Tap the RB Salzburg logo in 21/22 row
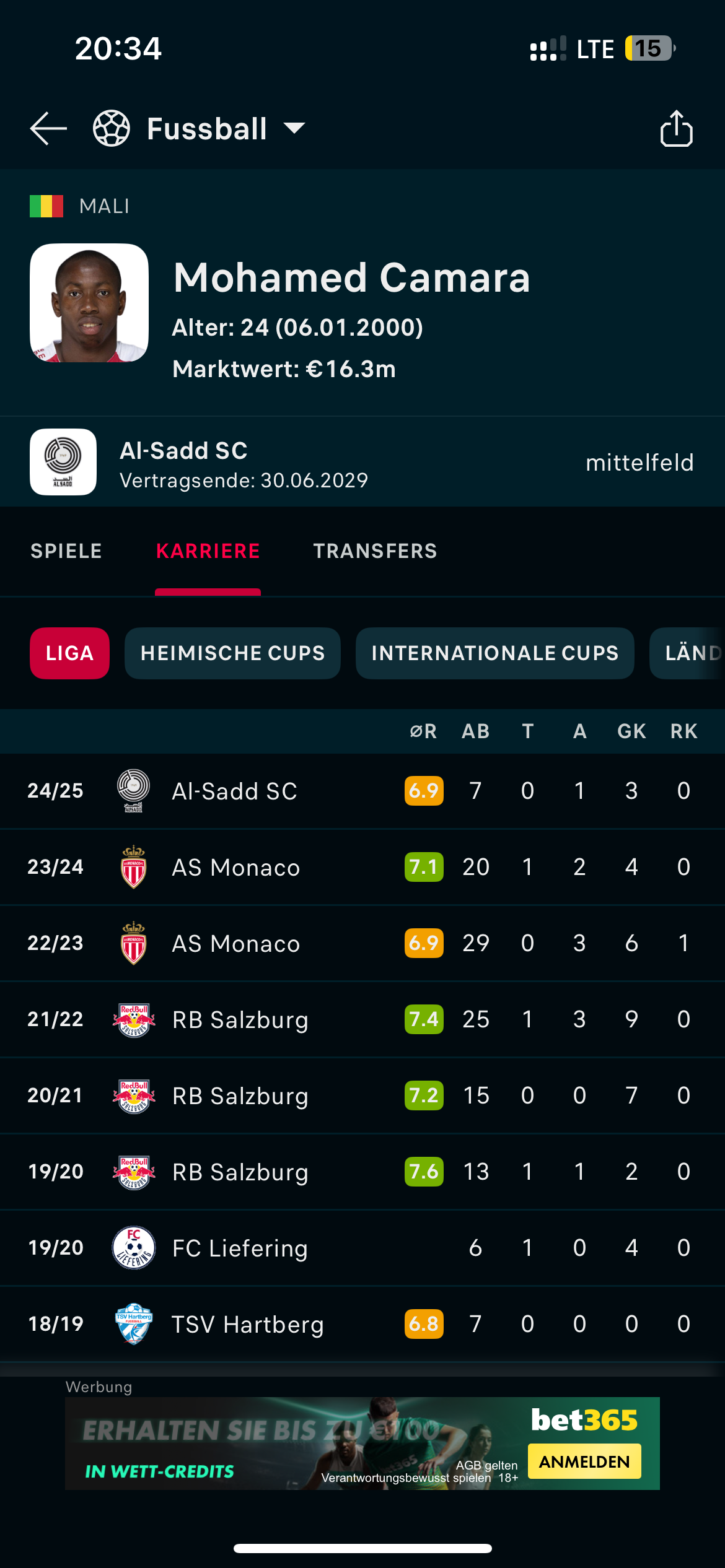 click(133, 1019)
